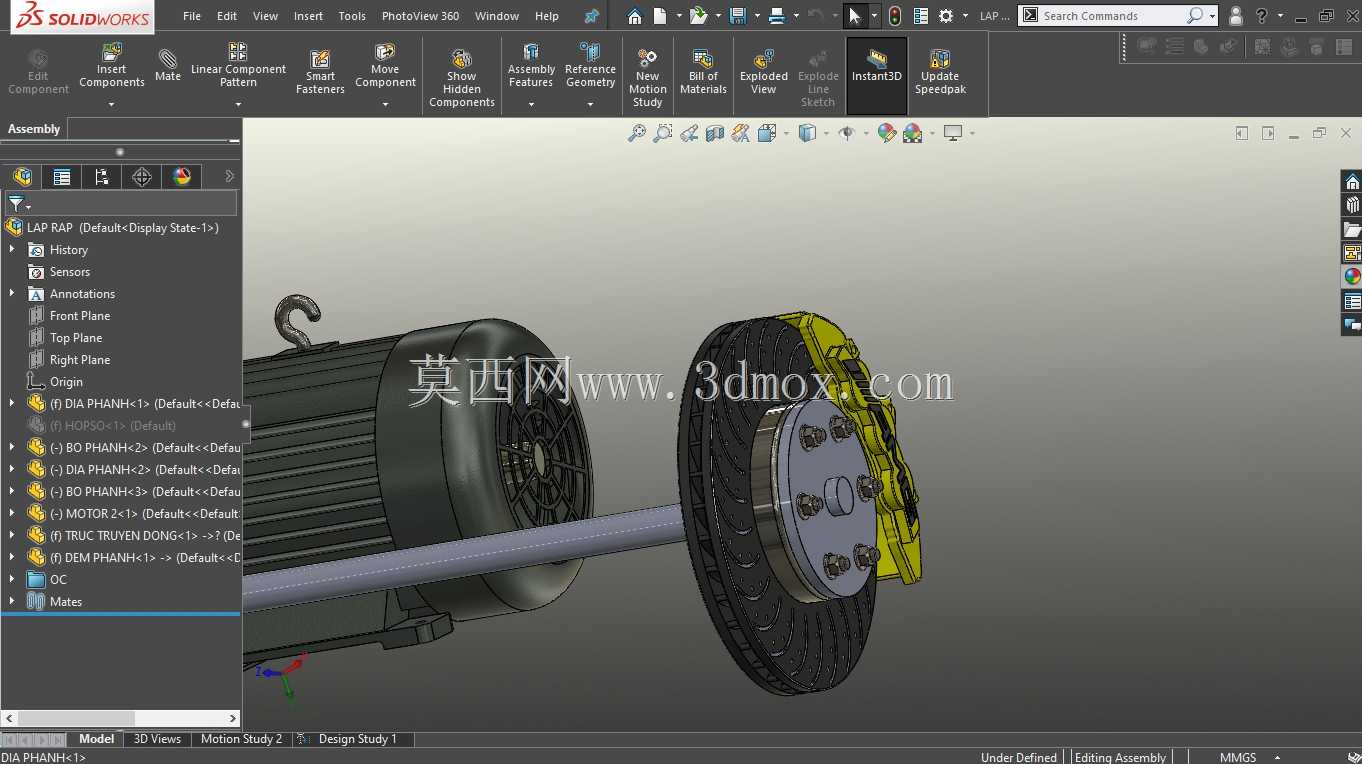Open Assembly Features tool
This screenshot has width=1362, height=764.
coord(531,66)
